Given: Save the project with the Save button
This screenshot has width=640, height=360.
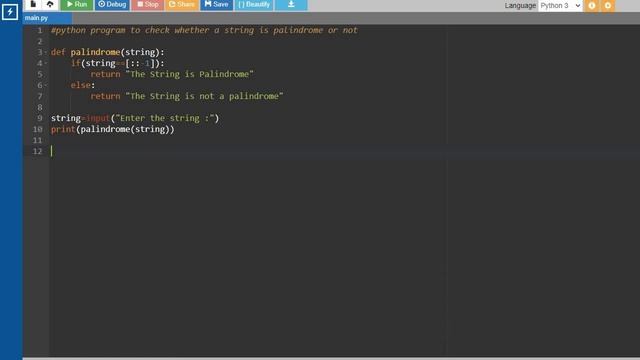Looking at the screenshot, I should pos(216,4).
